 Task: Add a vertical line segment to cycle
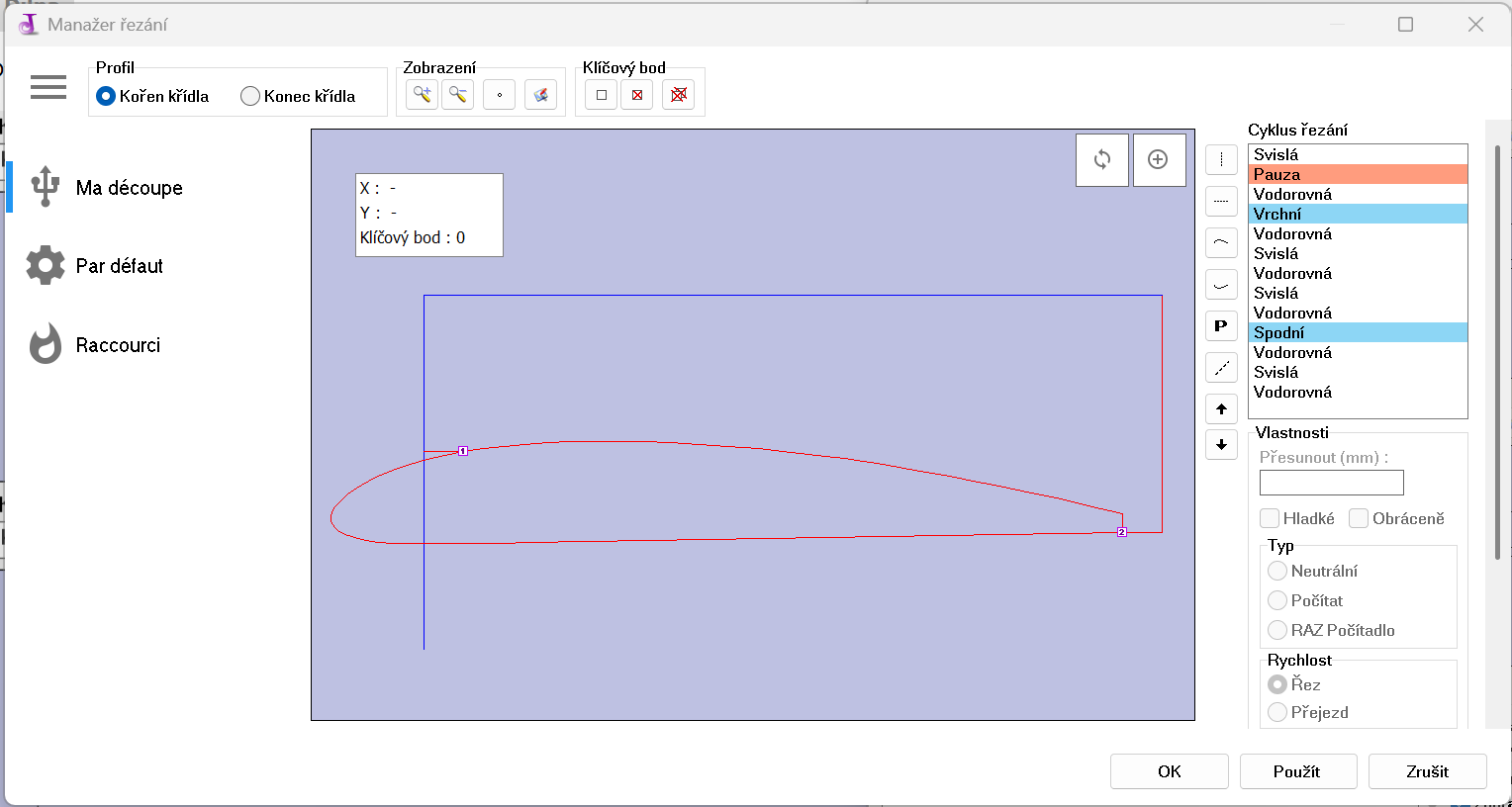1221,159
